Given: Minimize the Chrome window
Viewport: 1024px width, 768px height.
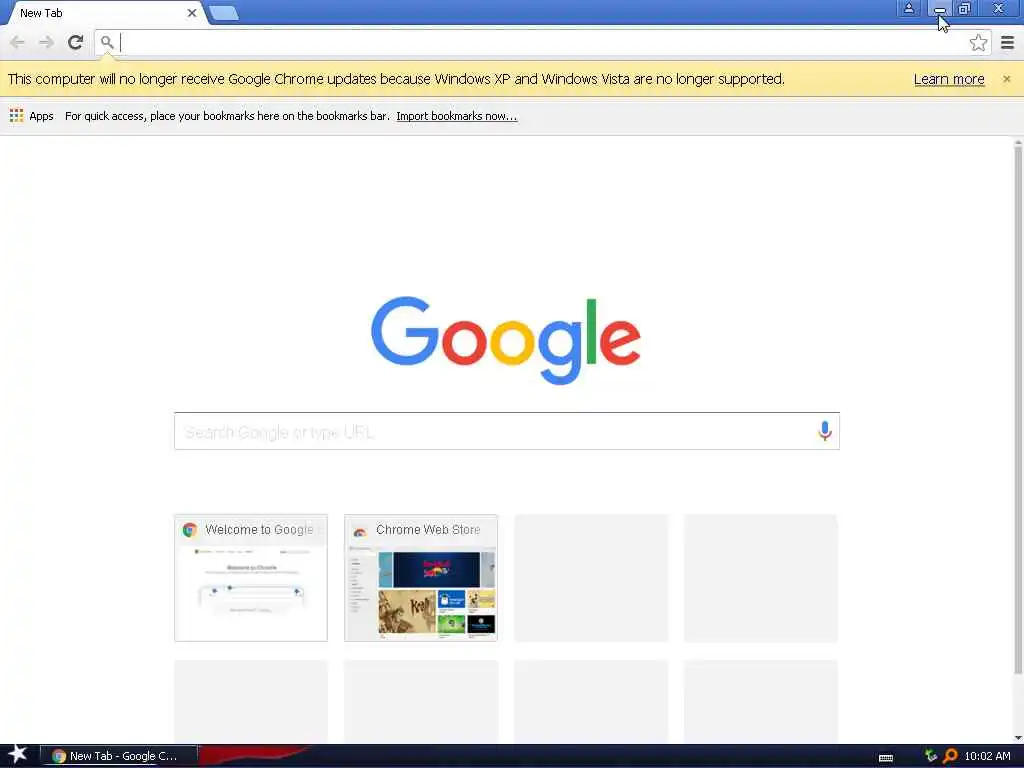Looking at the screenshot, I should coord(940,8).
